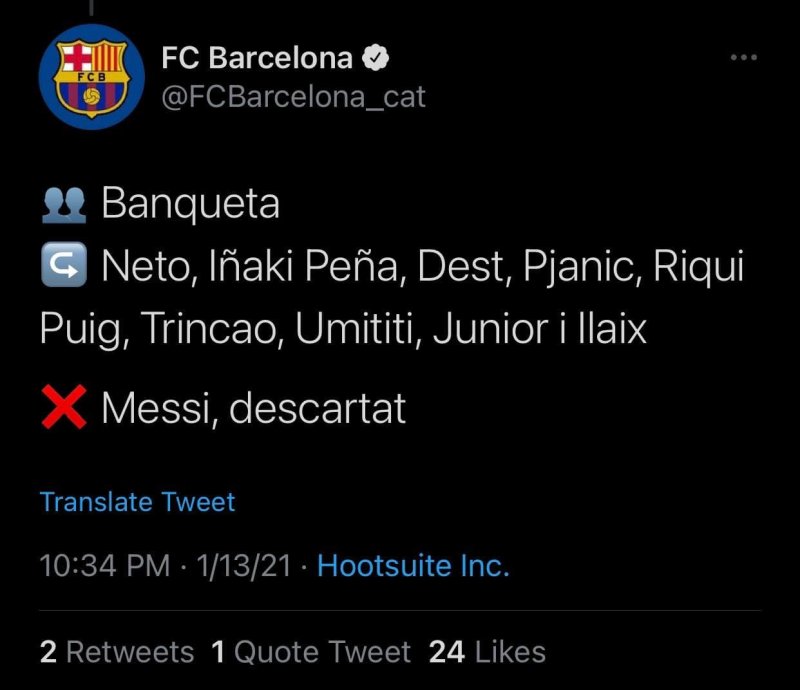The height and width of the screenshot is (690, 800).
Task: Click the red cross mark emoji
Action: coord(63,409)
